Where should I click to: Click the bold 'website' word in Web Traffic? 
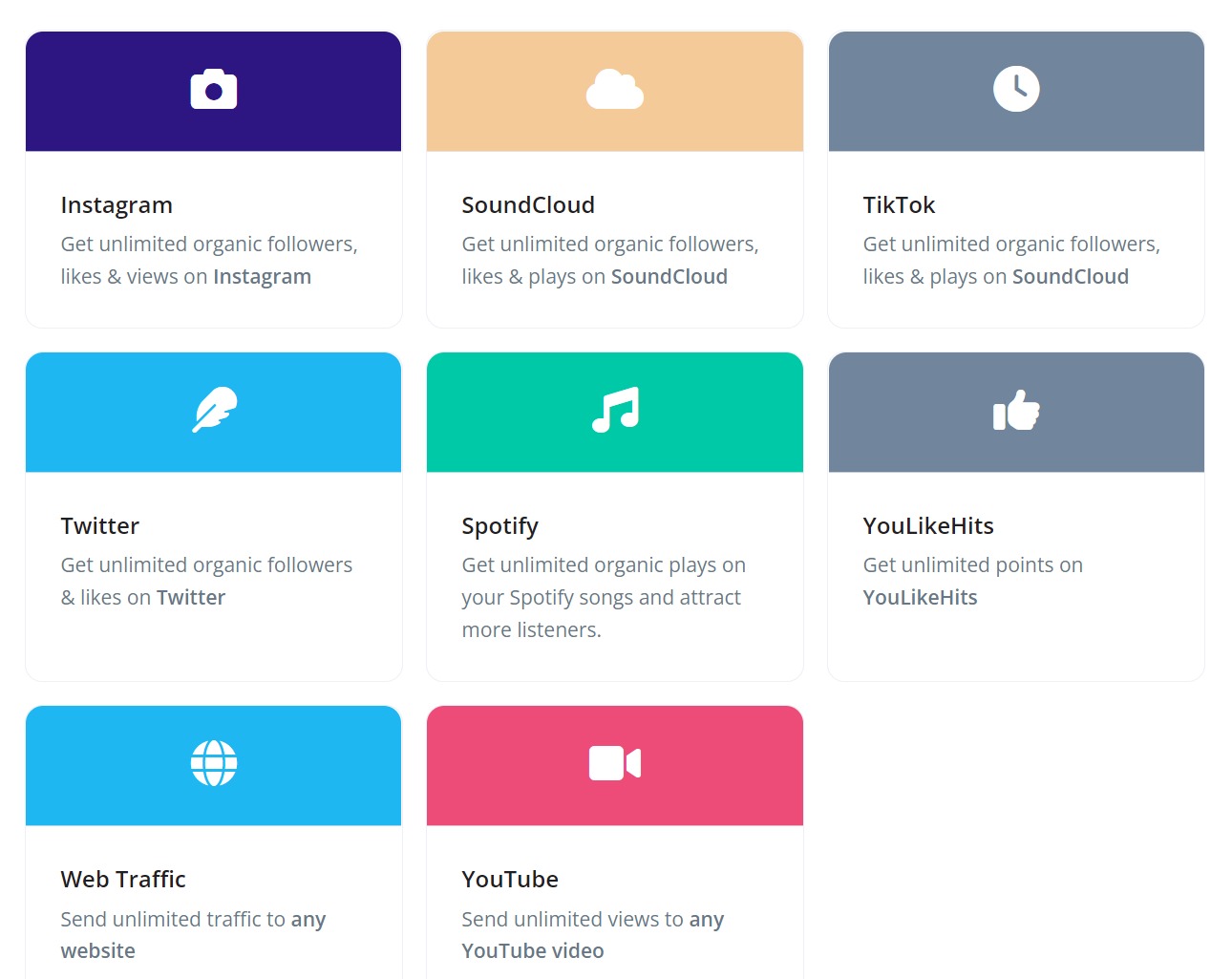[x=98, y=951]
